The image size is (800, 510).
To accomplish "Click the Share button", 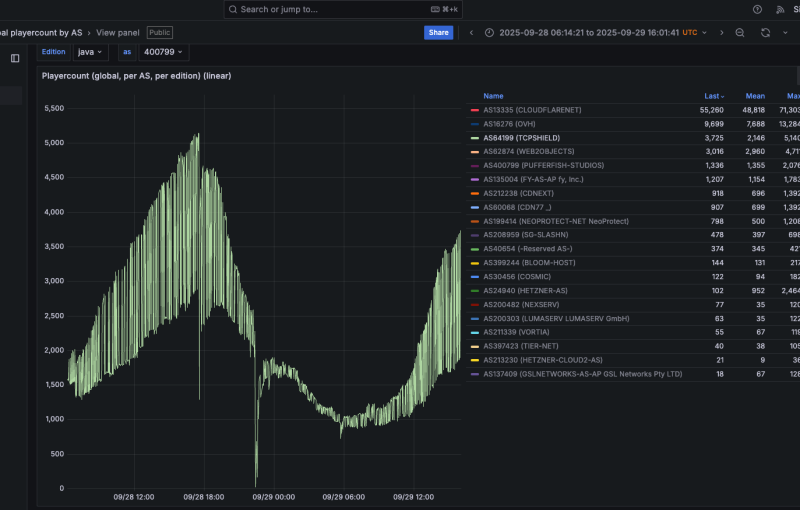I will point(438,33).
